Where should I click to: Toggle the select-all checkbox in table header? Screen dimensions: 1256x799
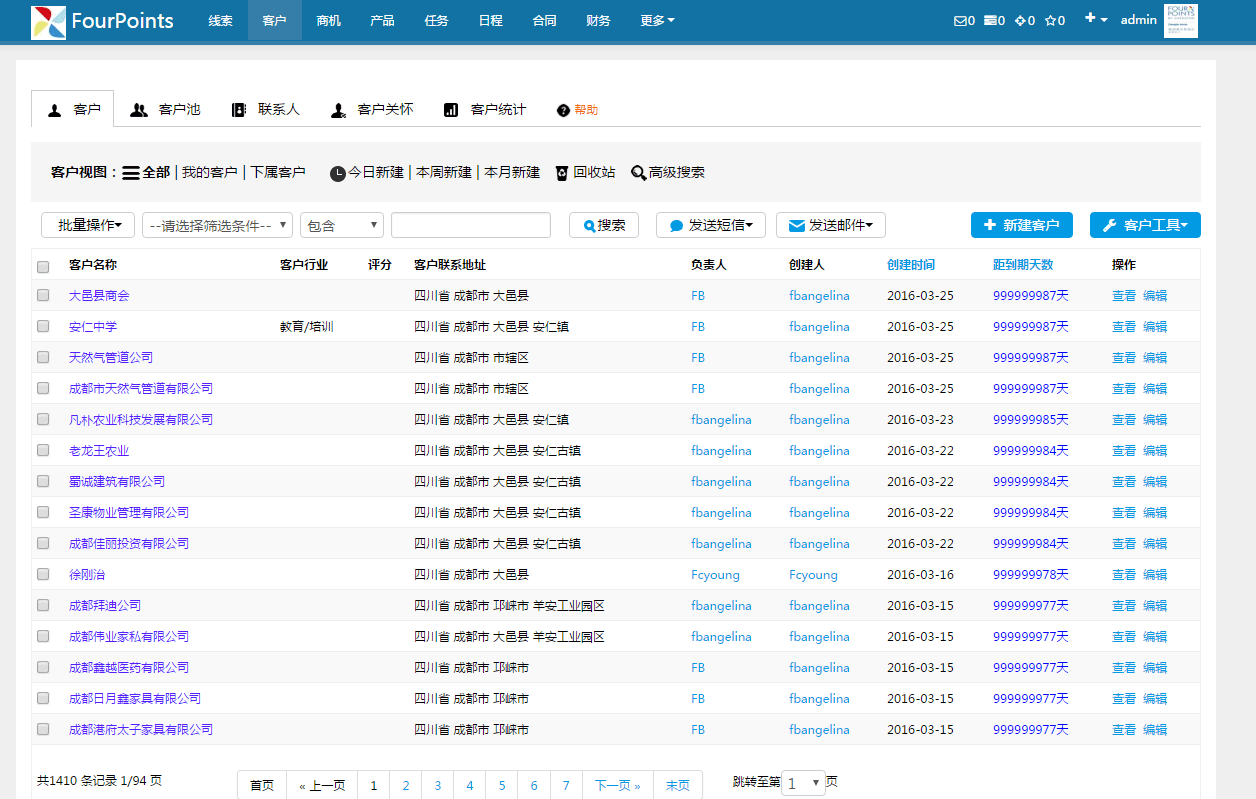pos(43,266)
